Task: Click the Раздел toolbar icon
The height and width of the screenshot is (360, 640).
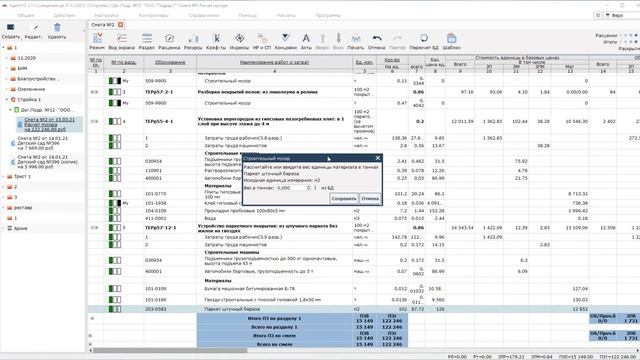Action: (147, 38)
